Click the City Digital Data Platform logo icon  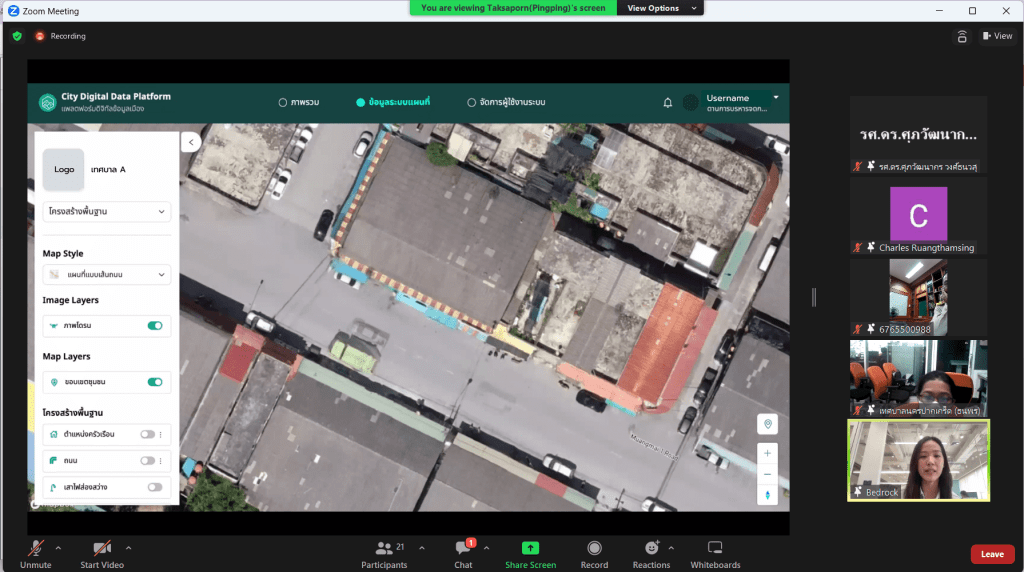48,103
